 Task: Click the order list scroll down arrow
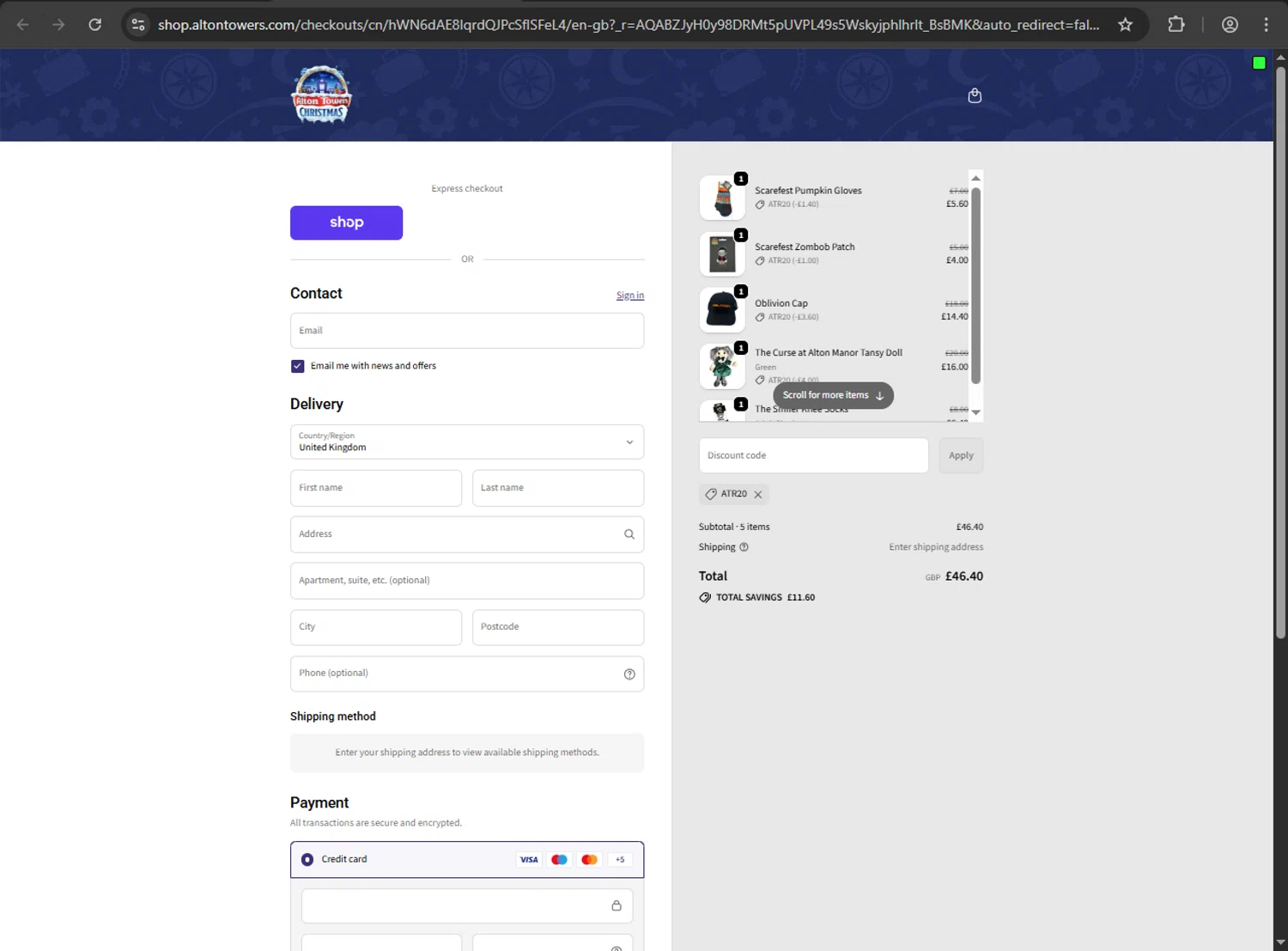[x=975, y=412]
